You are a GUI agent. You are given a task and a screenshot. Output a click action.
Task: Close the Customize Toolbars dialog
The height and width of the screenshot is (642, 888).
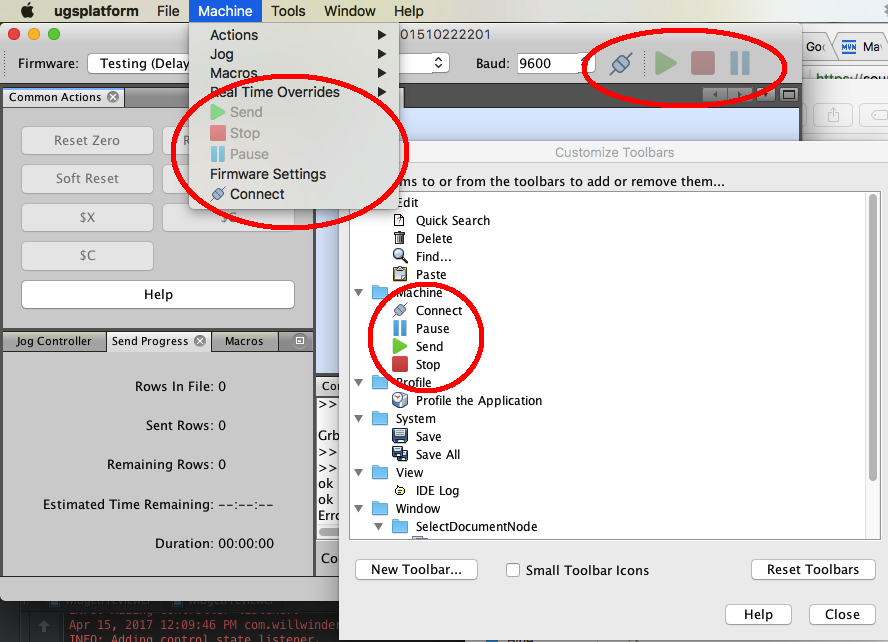click(842, 614)
